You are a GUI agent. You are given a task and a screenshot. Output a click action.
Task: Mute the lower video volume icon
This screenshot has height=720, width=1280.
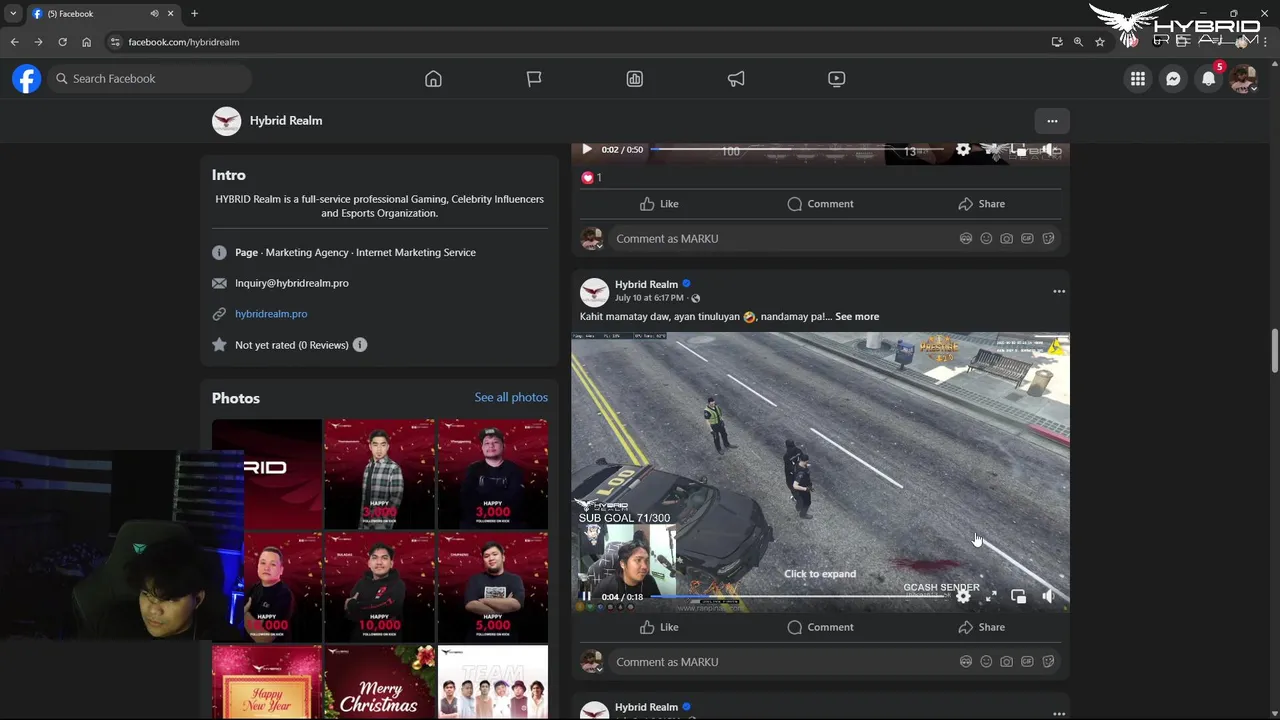pos(1048,597)
